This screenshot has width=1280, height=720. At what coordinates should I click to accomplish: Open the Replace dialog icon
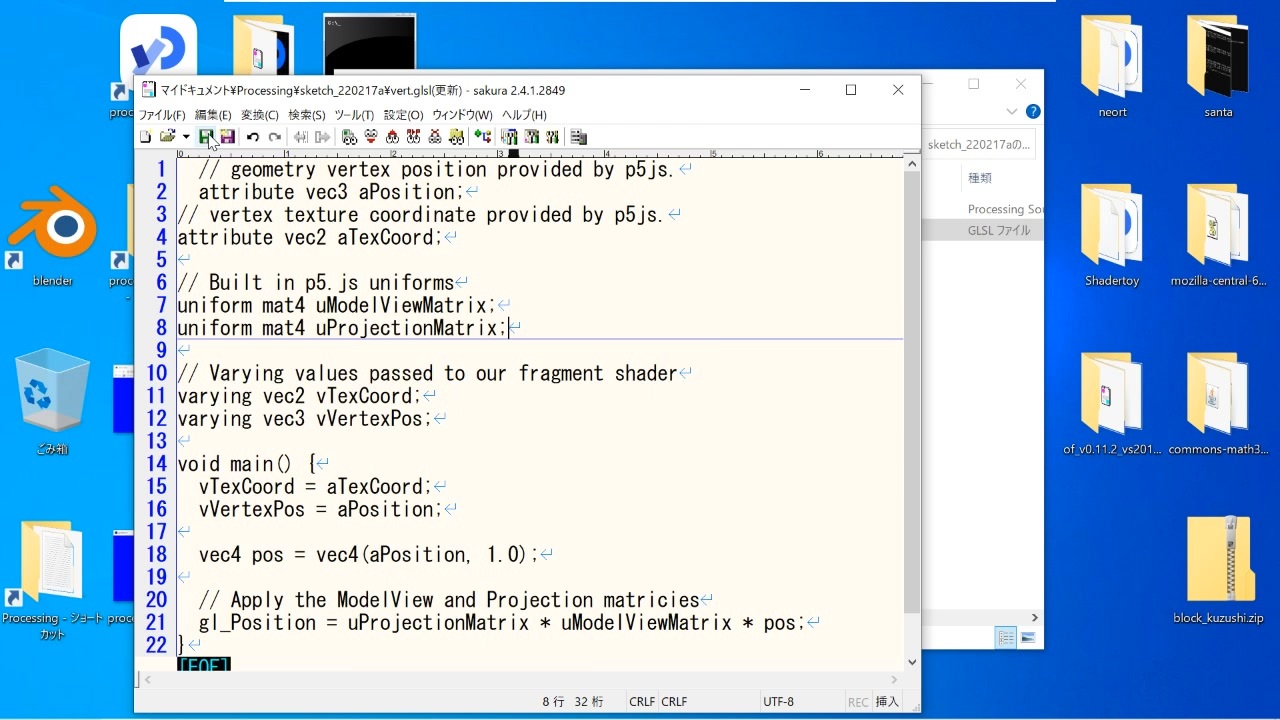pos(413,136)
